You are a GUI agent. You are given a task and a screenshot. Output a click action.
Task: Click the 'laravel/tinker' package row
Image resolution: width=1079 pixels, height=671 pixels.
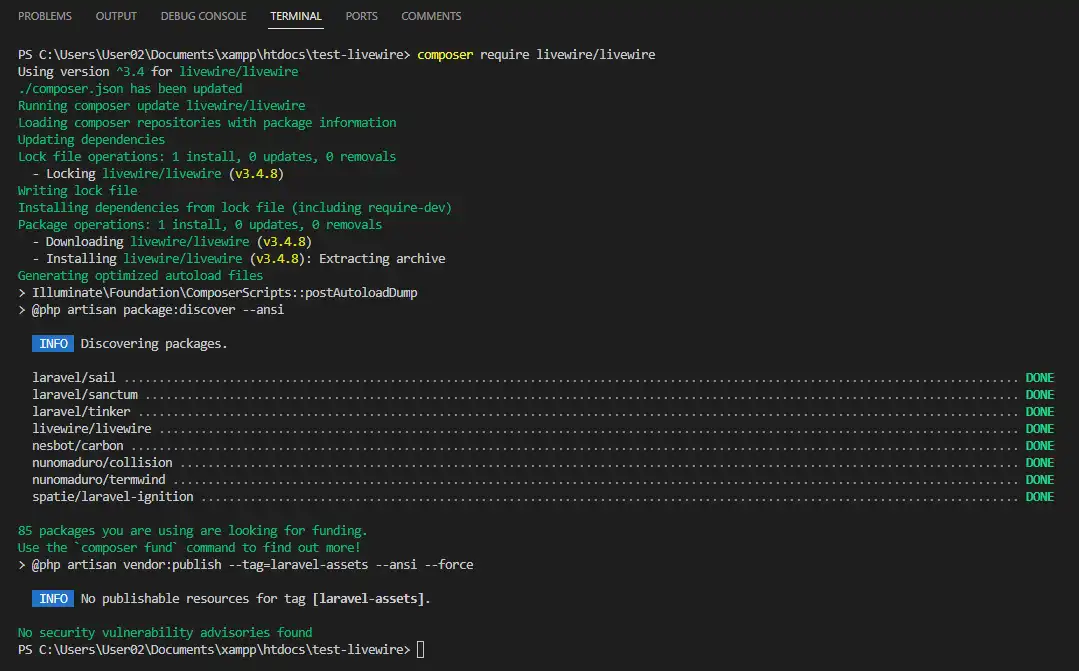tap(543, 412)
